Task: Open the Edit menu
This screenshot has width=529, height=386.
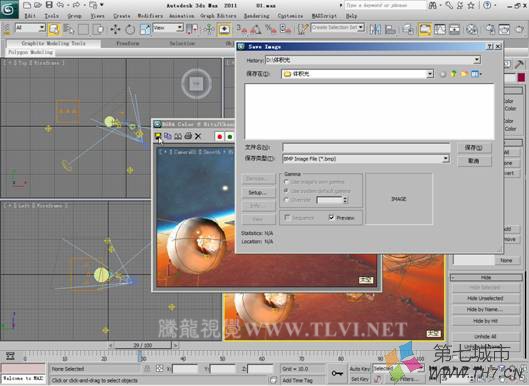Action: coord(30,16)
